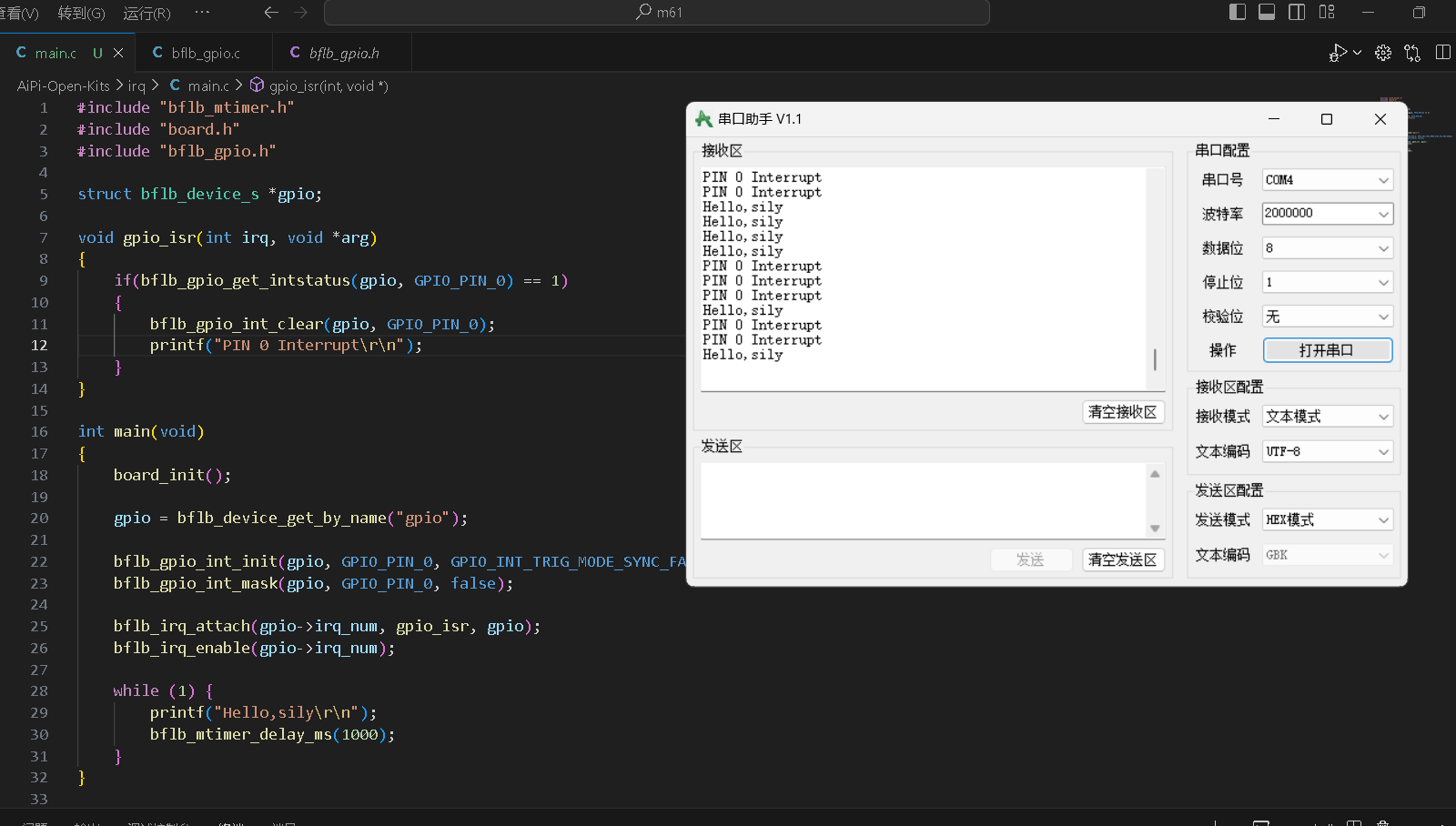Click the send area scroll up arrow
1456x826 pixels.
coord(1155,474)
